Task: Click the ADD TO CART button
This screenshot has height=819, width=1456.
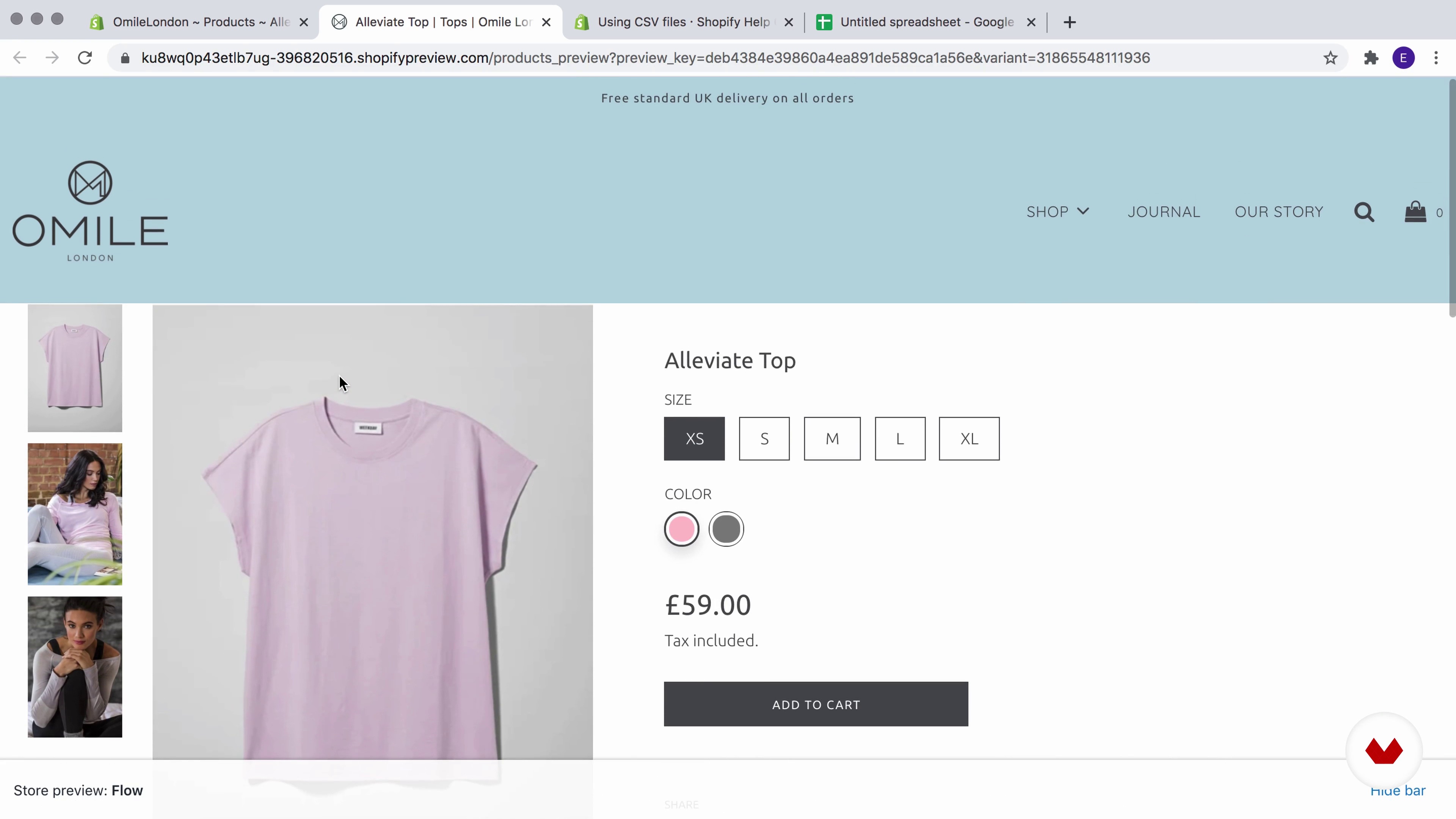Action: coord(816,704)
